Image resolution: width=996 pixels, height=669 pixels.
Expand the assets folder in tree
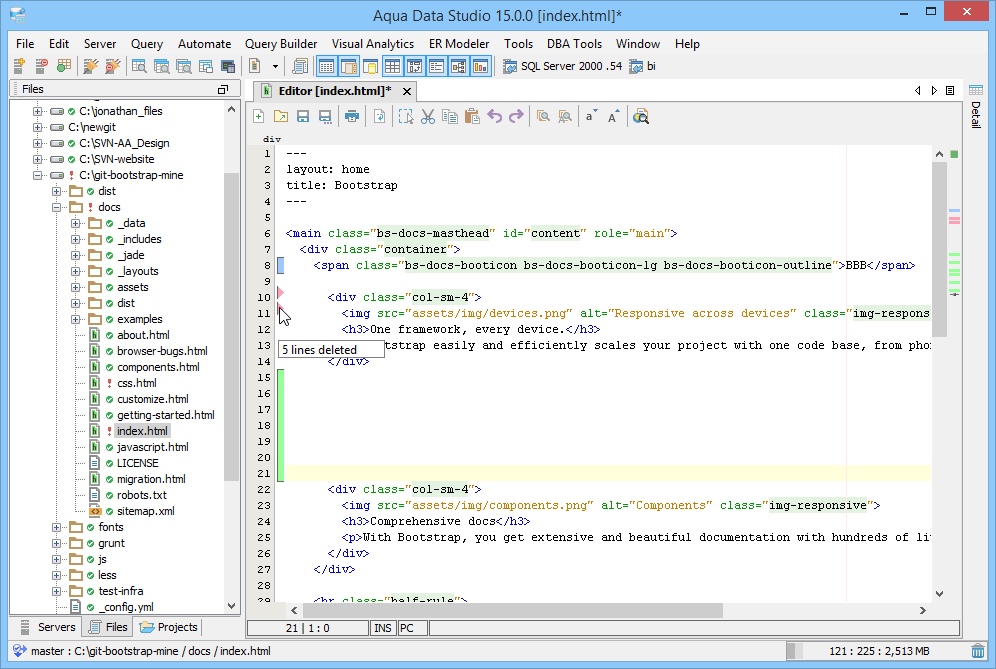point(76,287)
